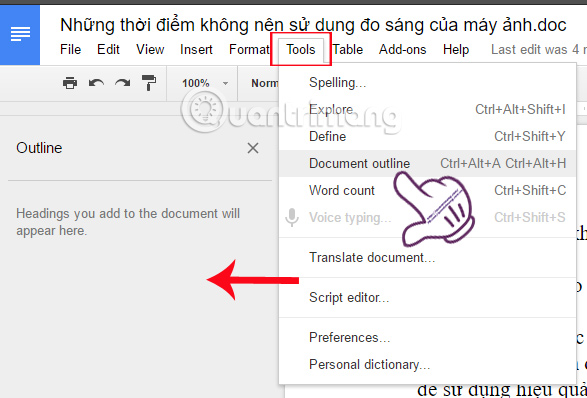Open the View menu
Image resolution: width=587 pixels, height=398 pixels.
(x=150, y=49)
